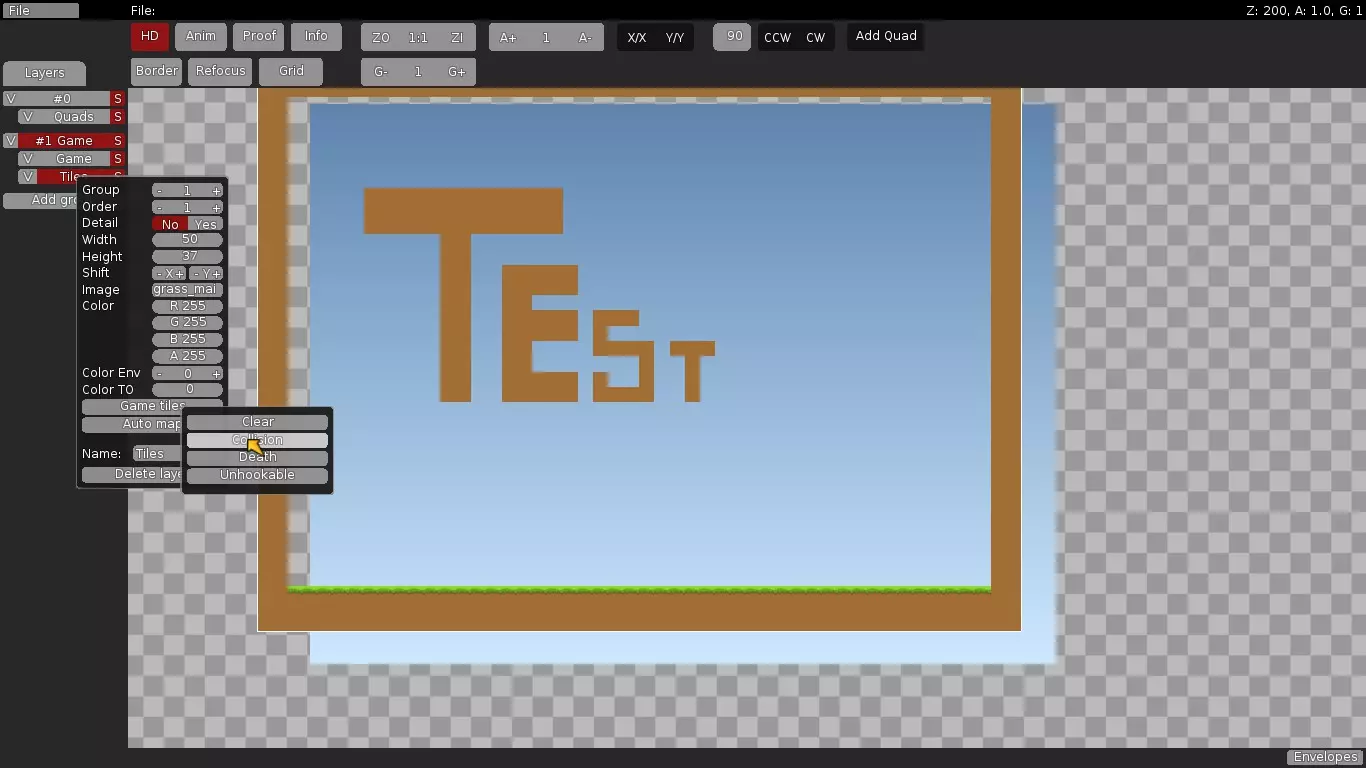Image resolution: width=1366 pixels, height=768 pixels.
Task: Click the Border button
Action: tap(157, 72)
